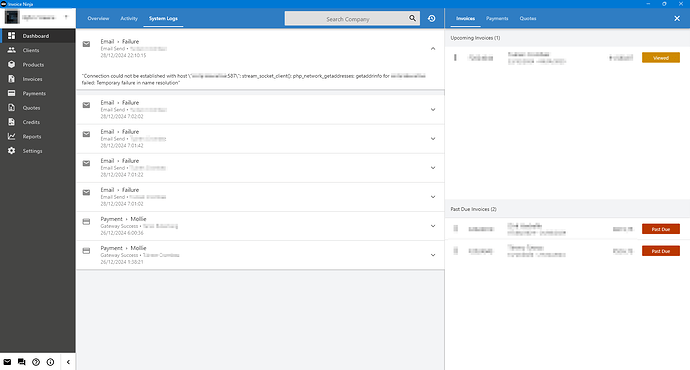Switch to the Activity tab
Viewport: 690px width, 370px height.
coord(129,18)
